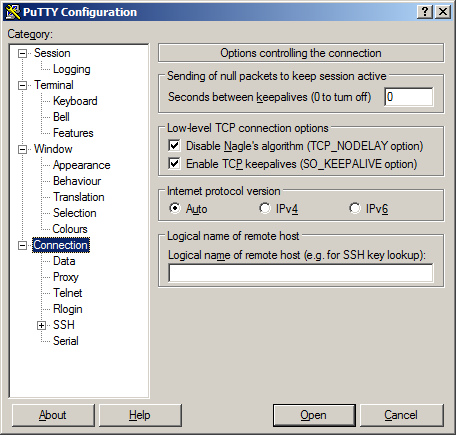Click the Open button
This screenshot has width=456, height=435.
tap(314, 415)
